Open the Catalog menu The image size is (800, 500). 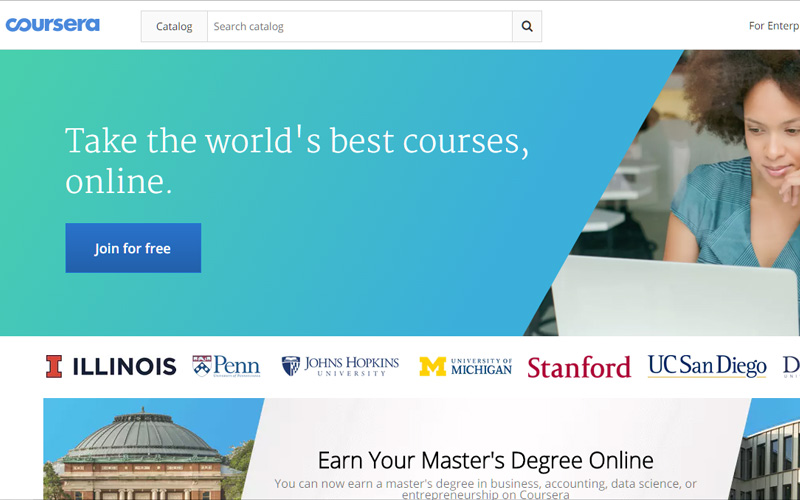click(x=174, y=27)
